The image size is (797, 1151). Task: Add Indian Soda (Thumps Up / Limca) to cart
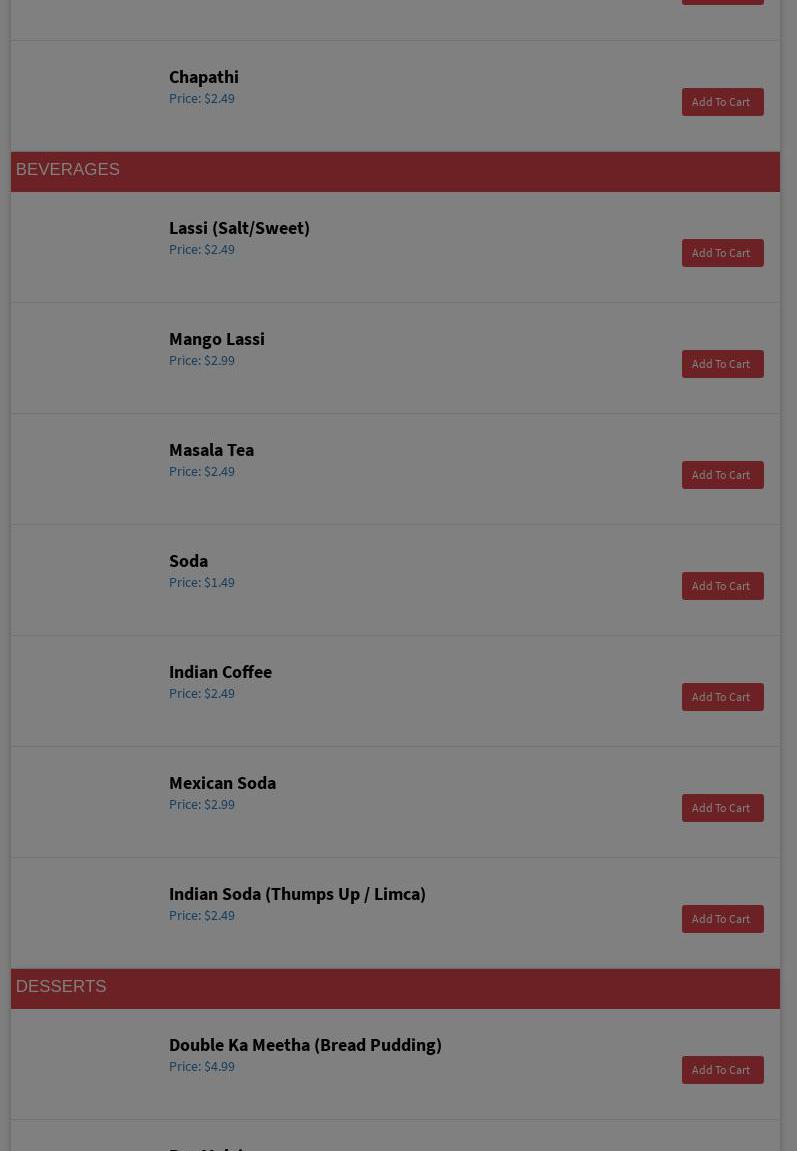pyautogui.click(x=722, y=919)
